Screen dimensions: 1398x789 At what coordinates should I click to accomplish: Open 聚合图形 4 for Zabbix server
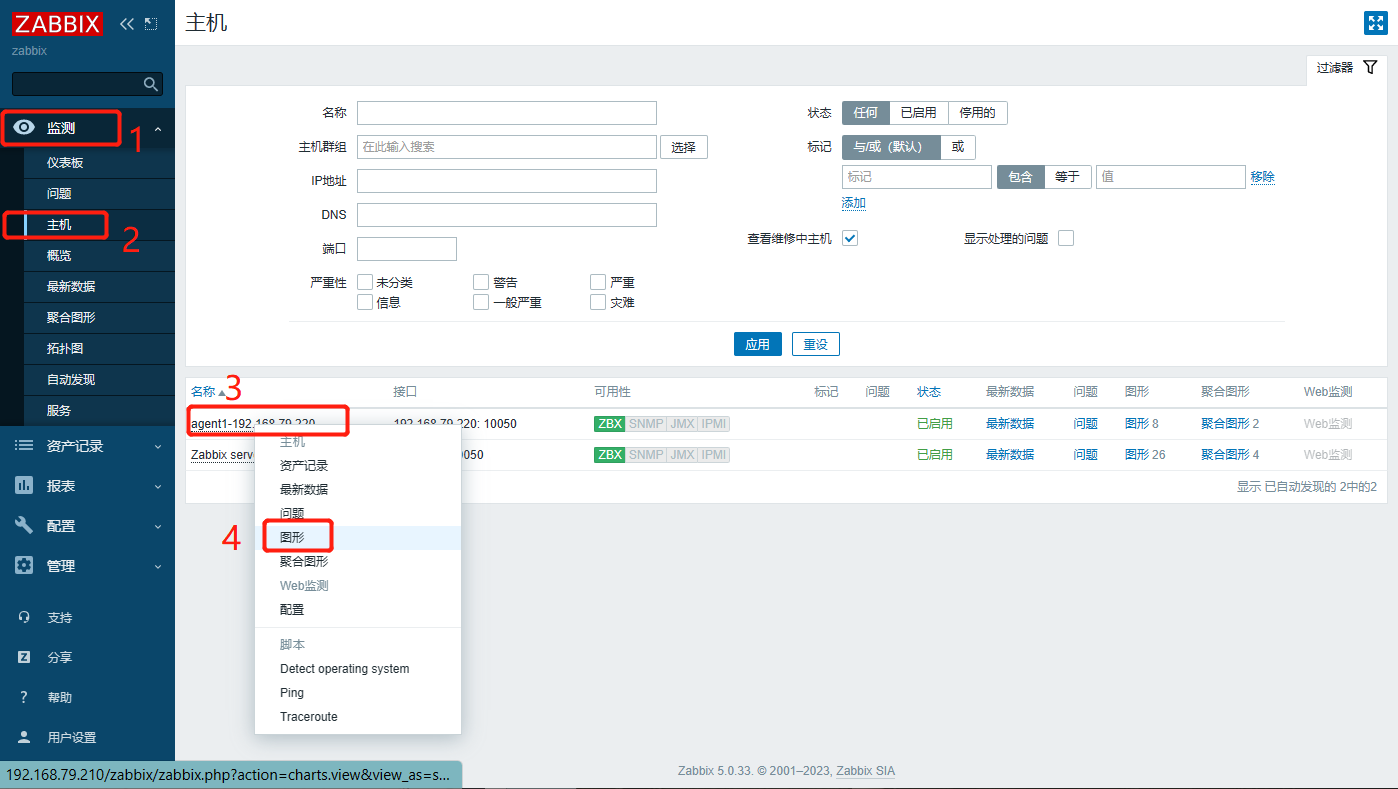pyautogui.click(x=1230, y=455)
